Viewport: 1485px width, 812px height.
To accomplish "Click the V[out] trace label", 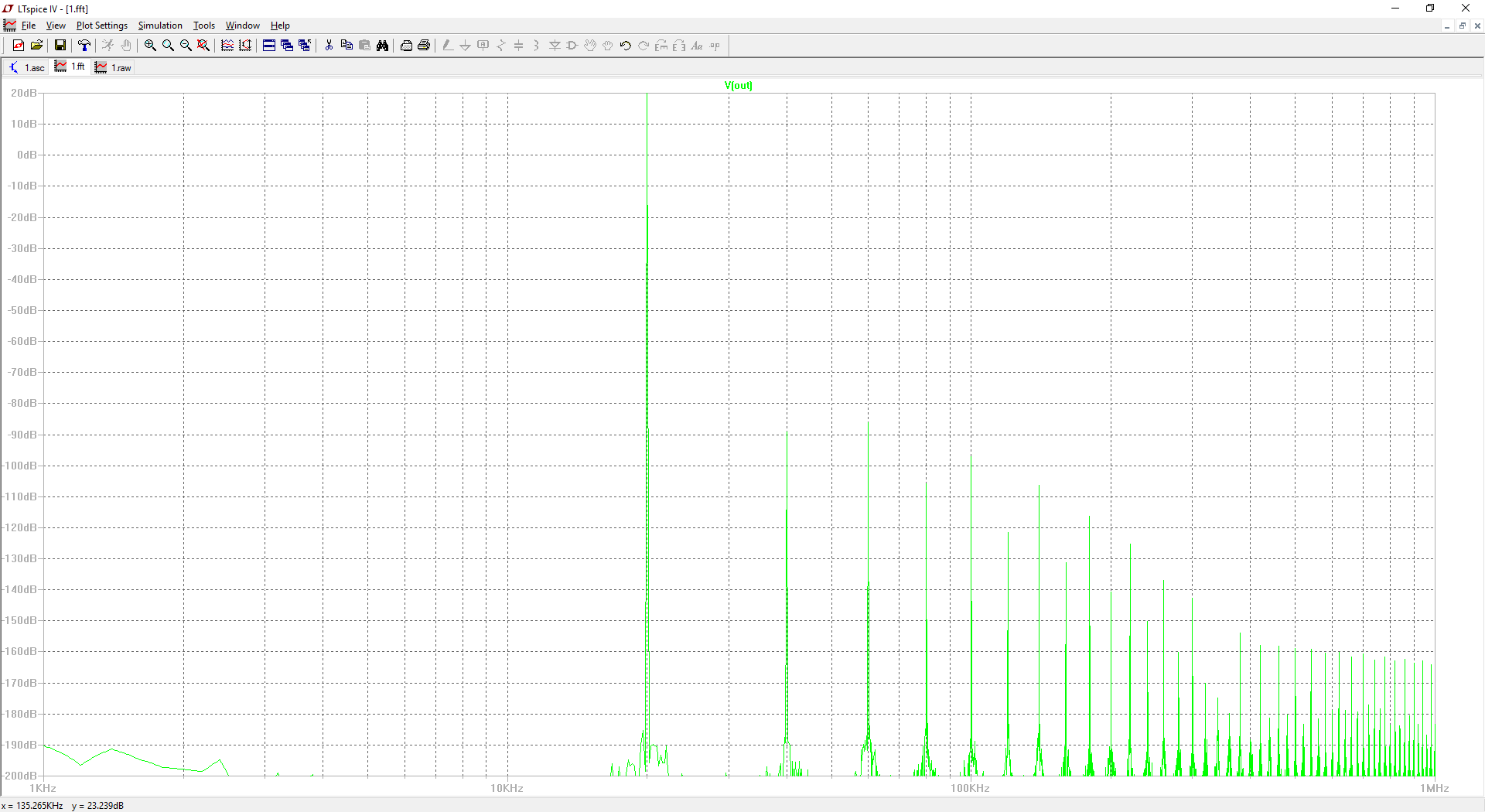I will coord(738,86).
